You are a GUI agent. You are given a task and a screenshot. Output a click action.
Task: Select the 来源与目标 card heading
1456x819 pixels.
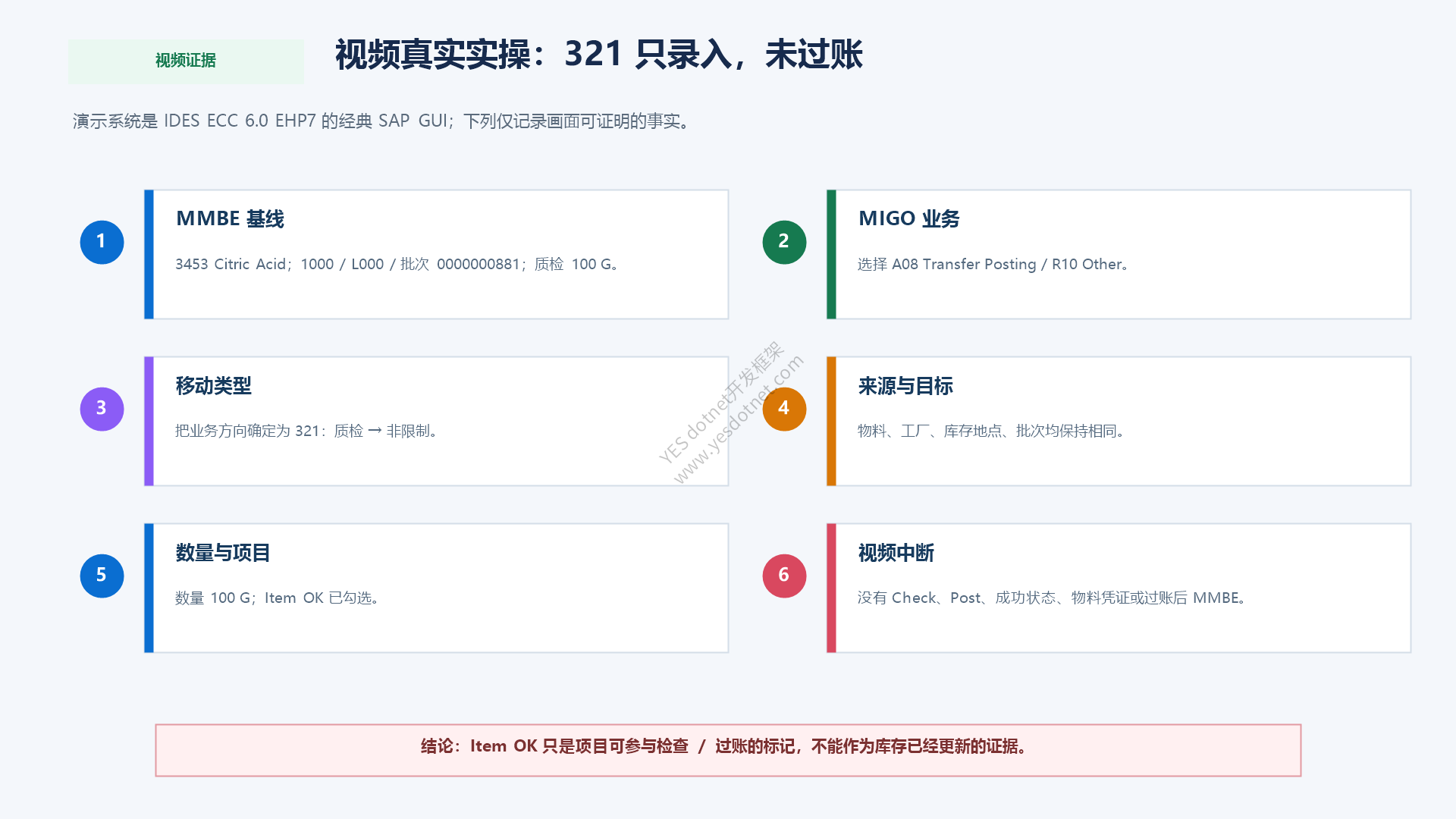click(905, 385)
